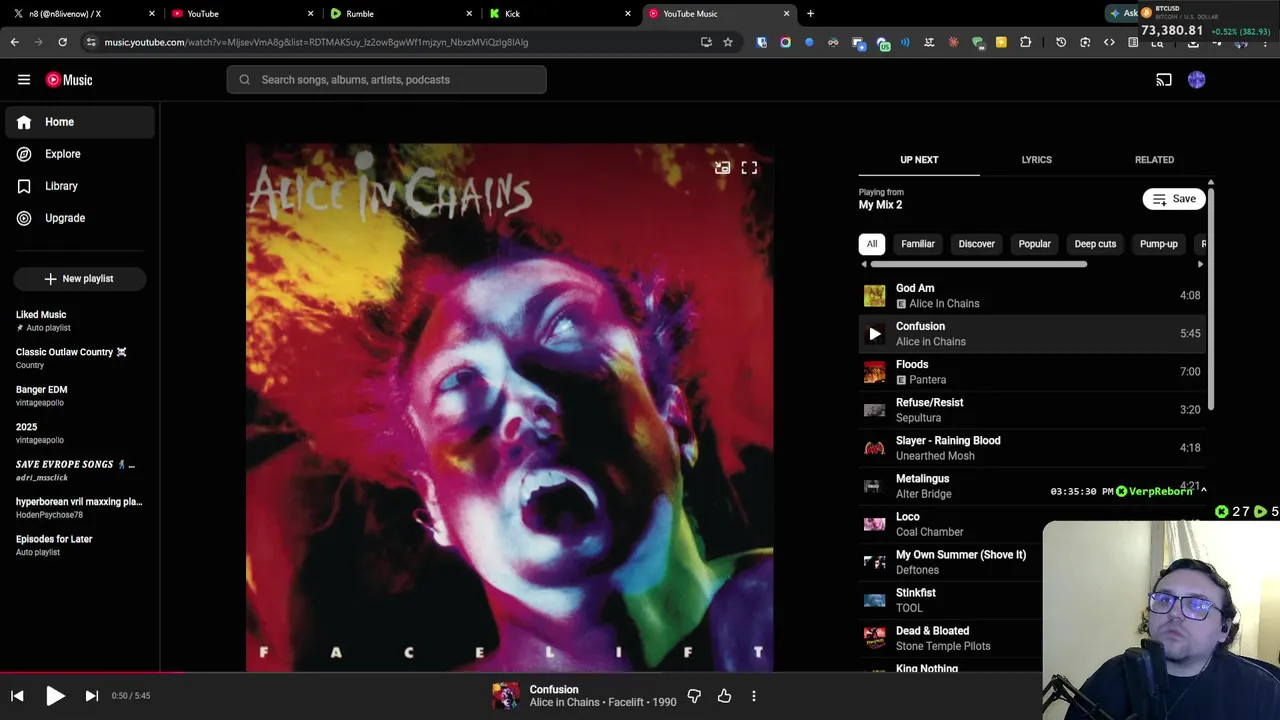This screenshot has width=1280, height=720.
Task: Open Liked Music playlist
Action: 80,321
